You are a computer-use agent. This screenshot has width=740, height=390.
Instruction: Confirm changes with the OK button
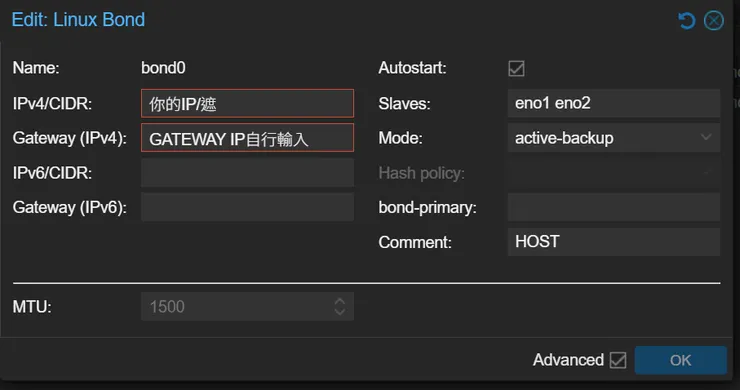point(680,360)
